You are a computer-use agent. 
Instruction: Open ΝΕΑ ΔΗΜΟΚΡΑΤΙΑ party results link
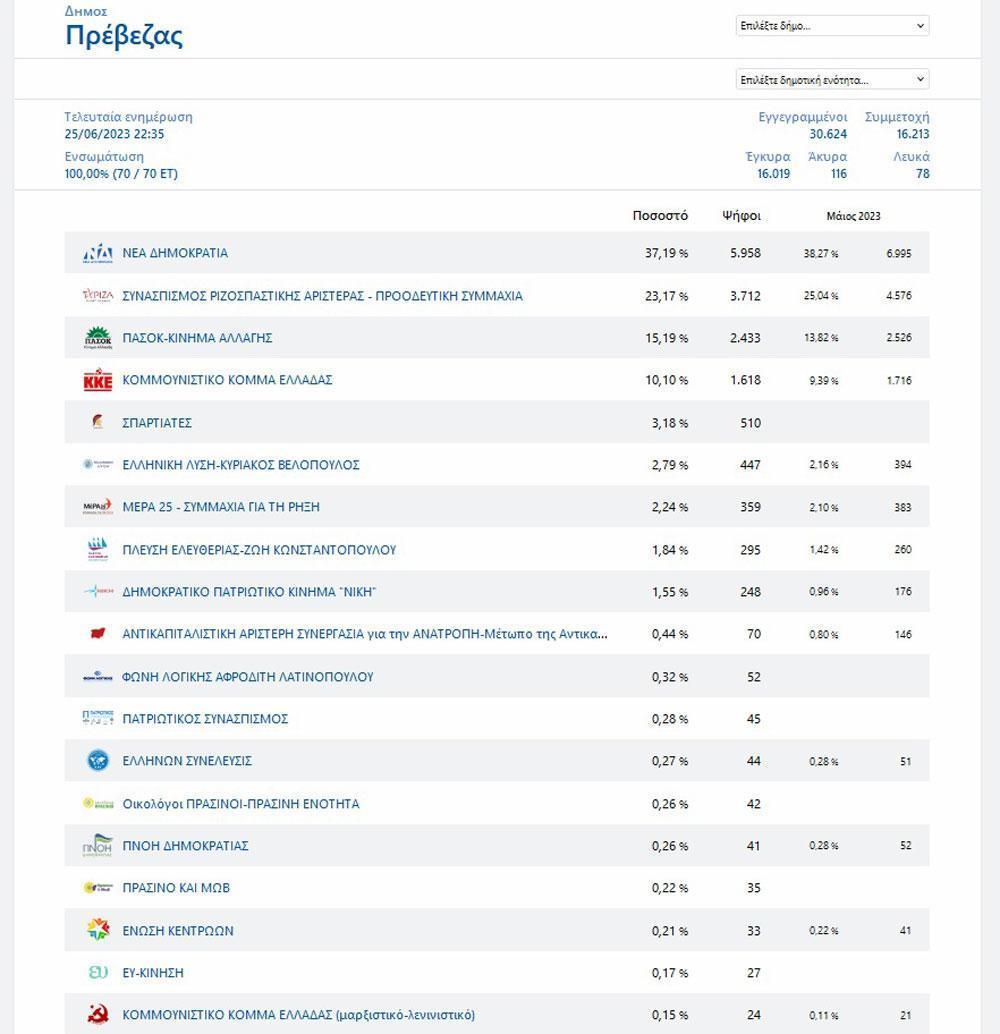[175, 253]
